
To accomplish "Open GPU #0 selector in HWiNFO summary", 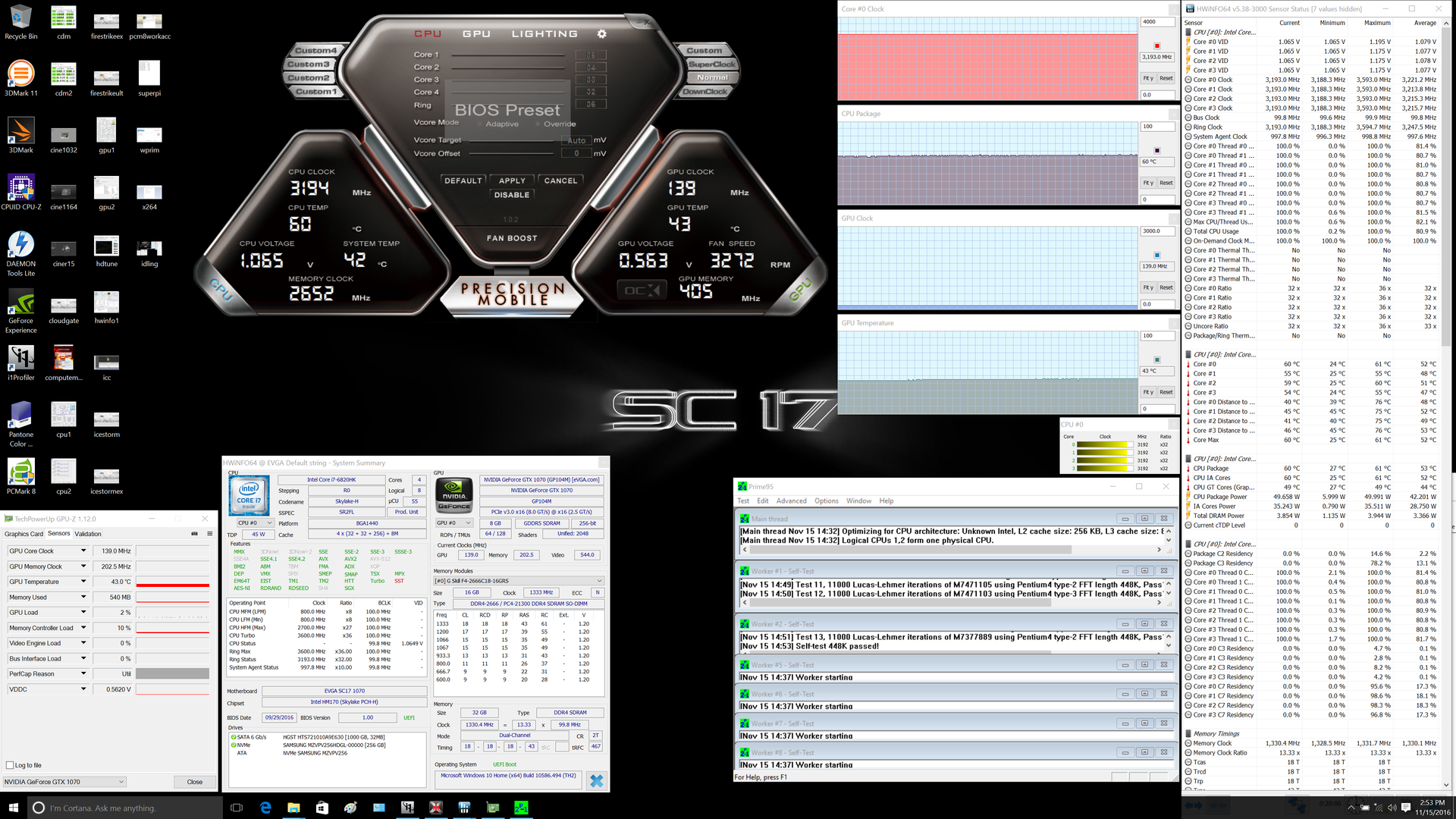I will [453, 522].
